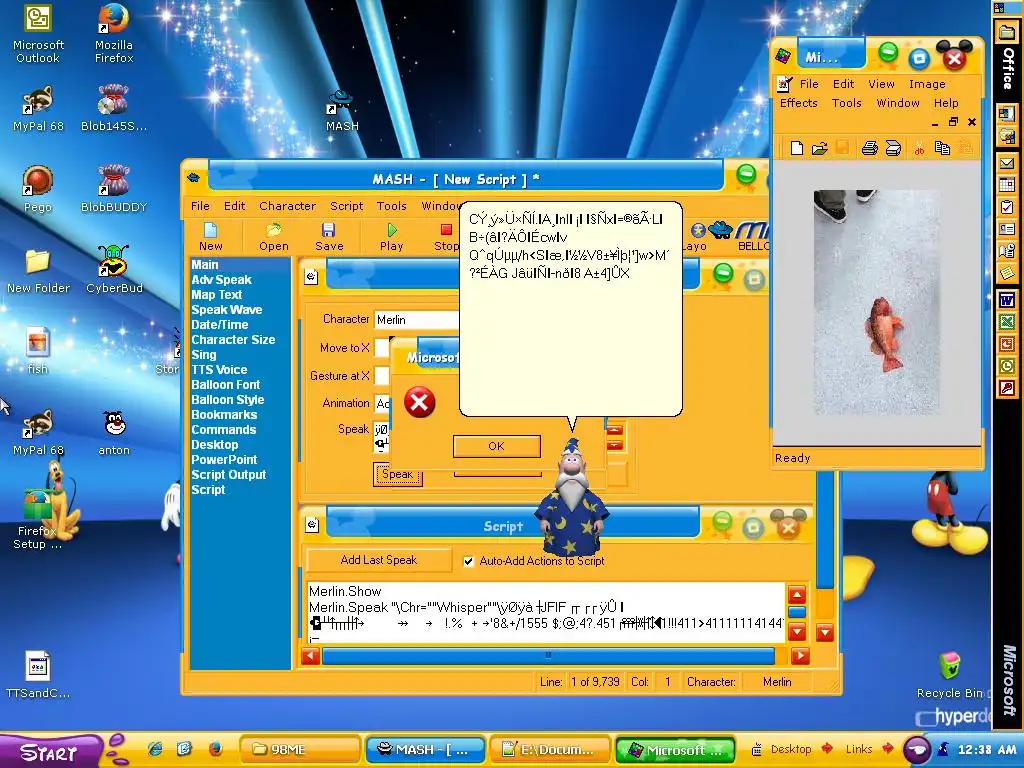Screen dimensions: 1024x768
Task: Click the envelope New Message icon on Office bar
Action: 1006,163
